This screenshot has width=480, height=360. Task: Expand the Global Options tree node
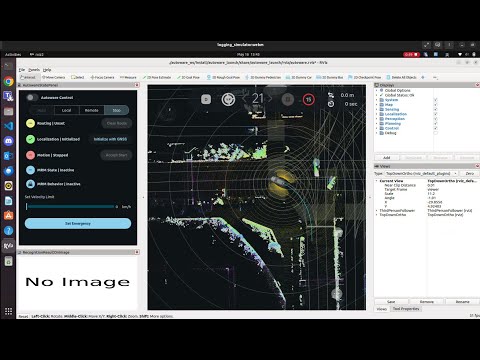click(x=377, y=90)
